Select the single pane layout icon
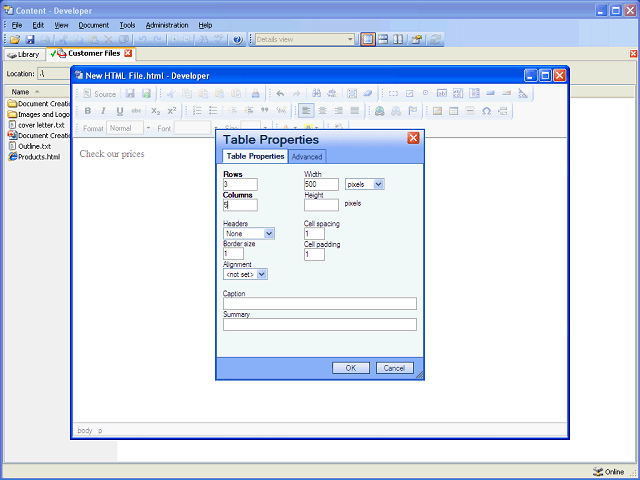 [x=368, y=40]
